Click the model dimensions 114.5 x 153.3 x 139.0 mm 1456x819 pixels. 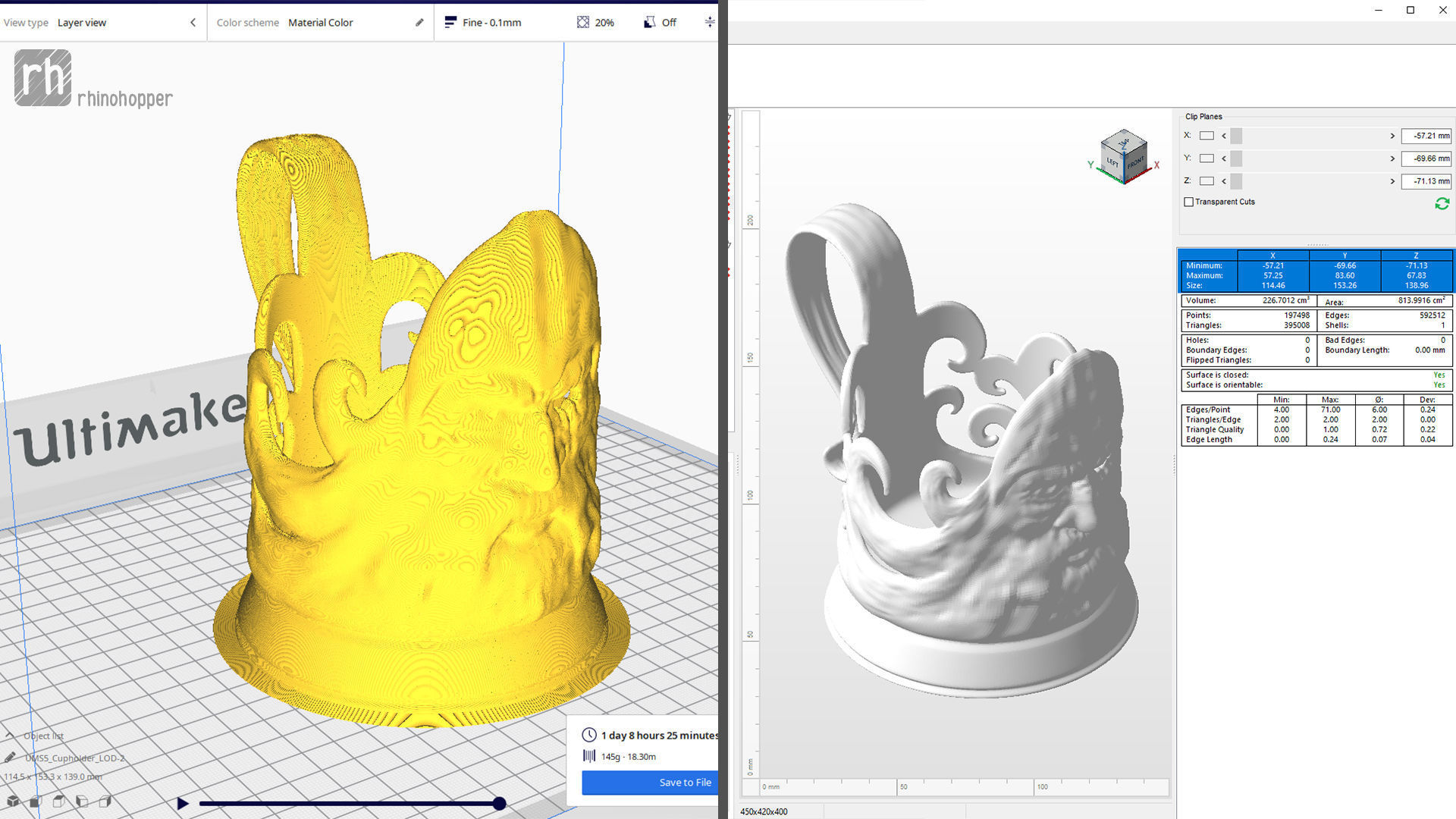tap(52, 777)
